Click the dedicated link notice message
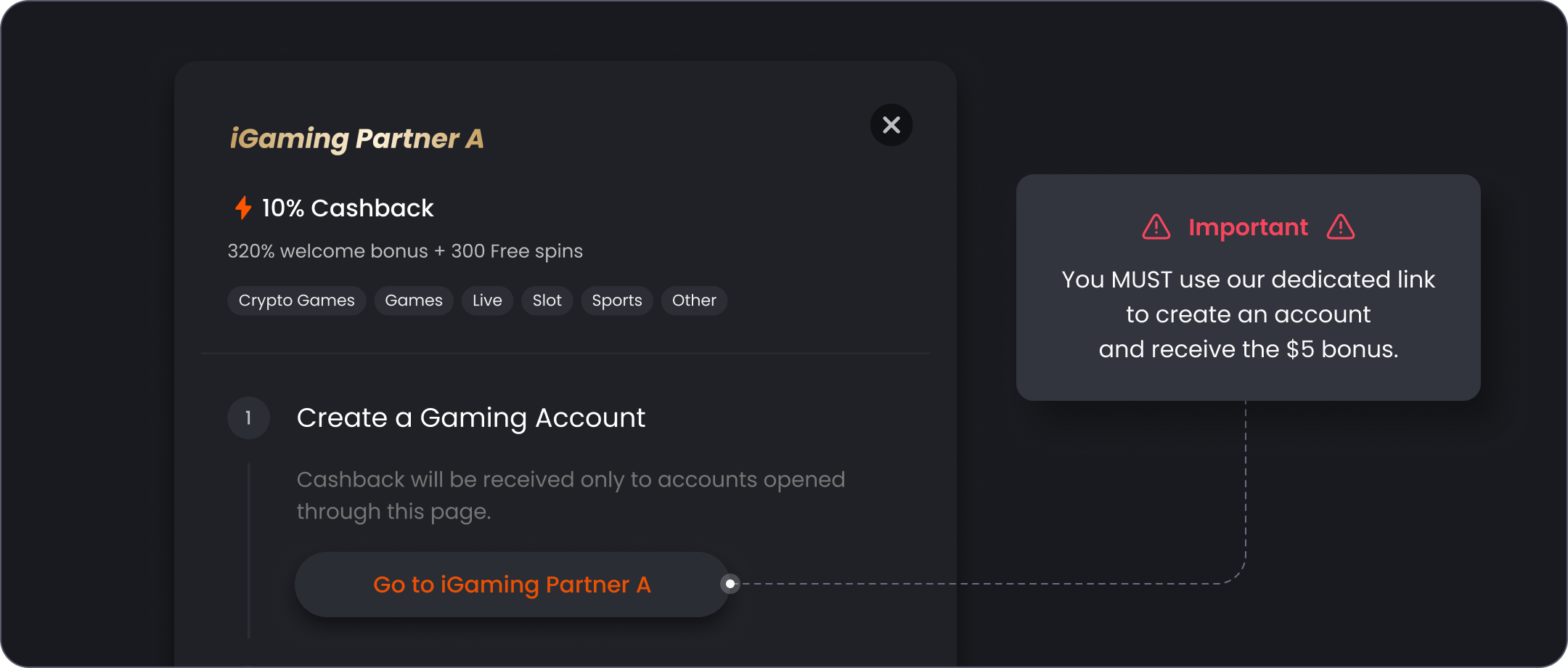This screenshot has height=668, width=1568. (1249, 314)
